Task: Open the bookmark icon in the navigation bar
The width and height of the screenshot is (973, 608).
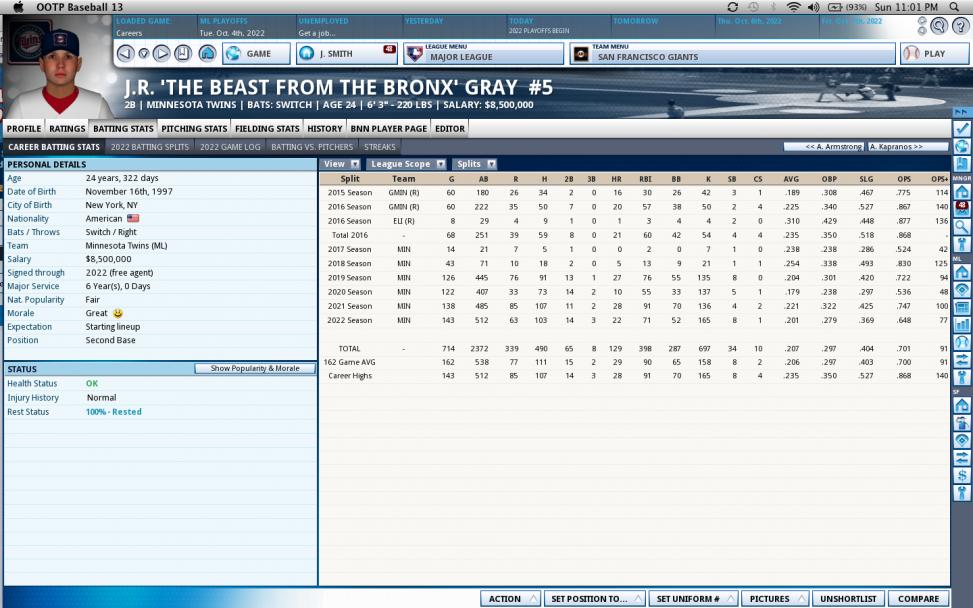Action: (x=183, y=53)
